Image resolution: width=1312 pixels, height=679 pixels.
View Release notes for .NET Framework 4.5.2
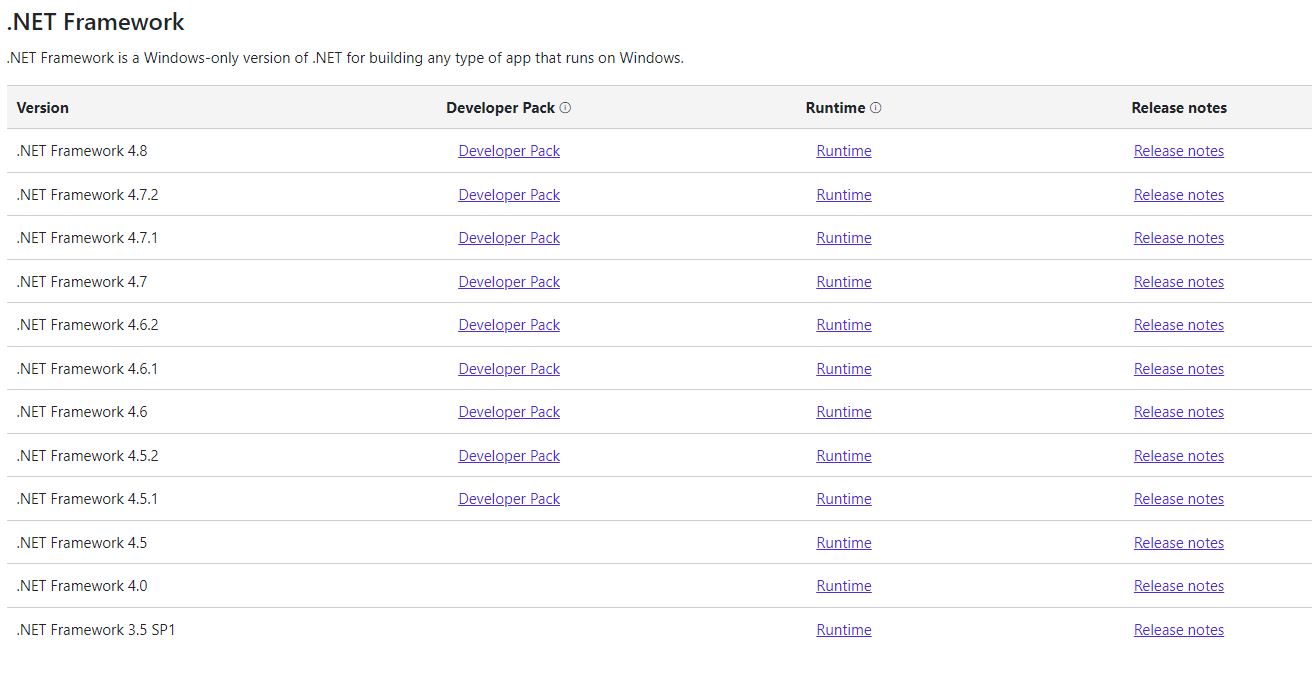pyautogui.click(x=1179, y=456)
